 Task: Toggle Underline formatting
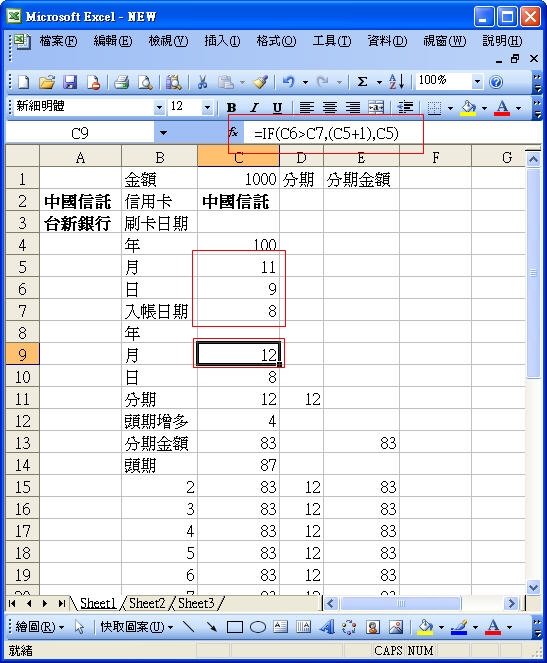tap(277, 108)
